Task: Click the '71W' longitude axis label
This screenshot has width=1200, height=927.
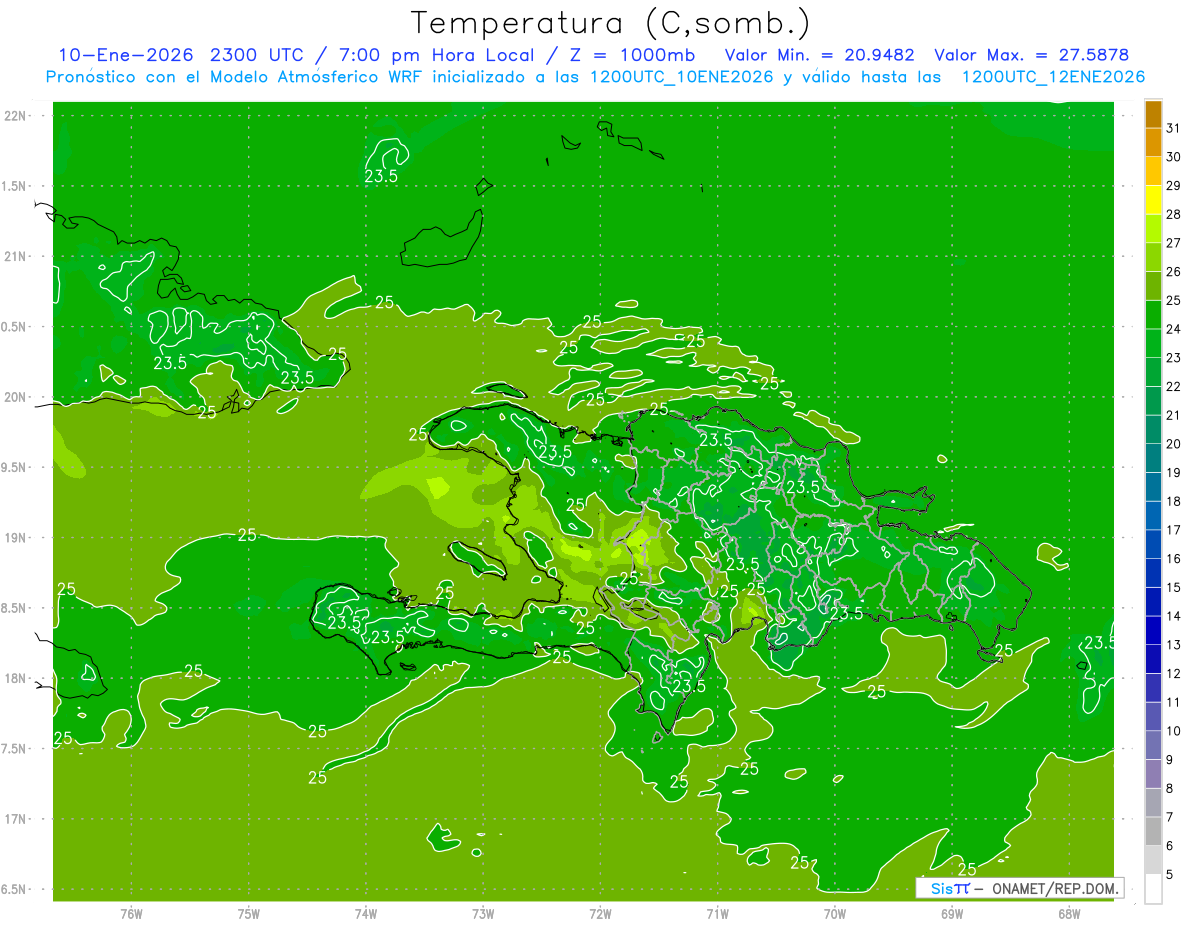Action: [717, 913]
